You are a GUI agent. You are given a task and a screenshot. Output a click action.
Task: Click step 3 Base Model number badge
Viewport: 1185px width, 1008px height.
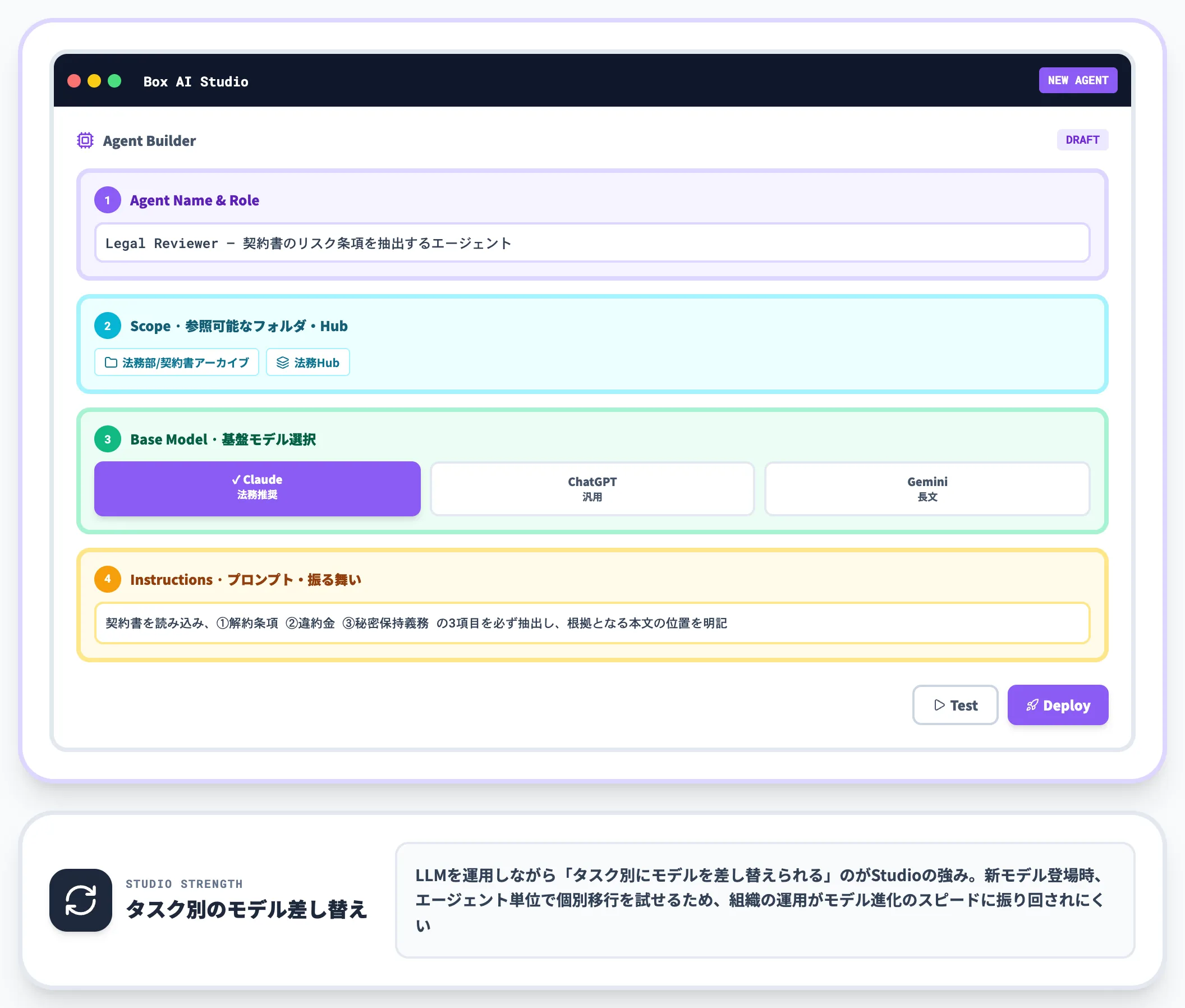107,439
